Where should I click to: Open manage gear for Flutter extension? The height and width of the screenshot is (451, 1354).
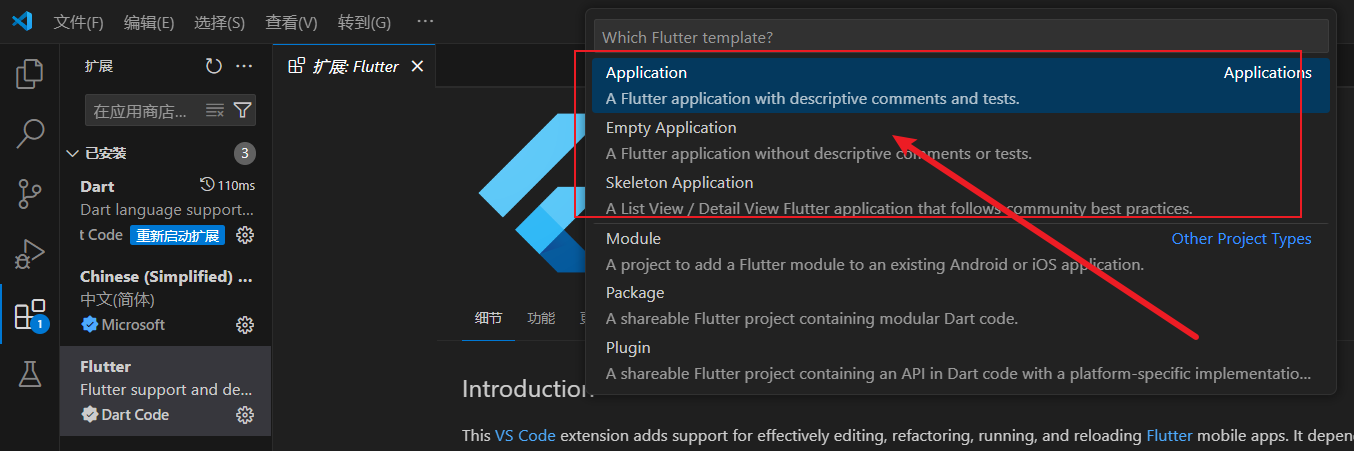[x=245, y=414]
